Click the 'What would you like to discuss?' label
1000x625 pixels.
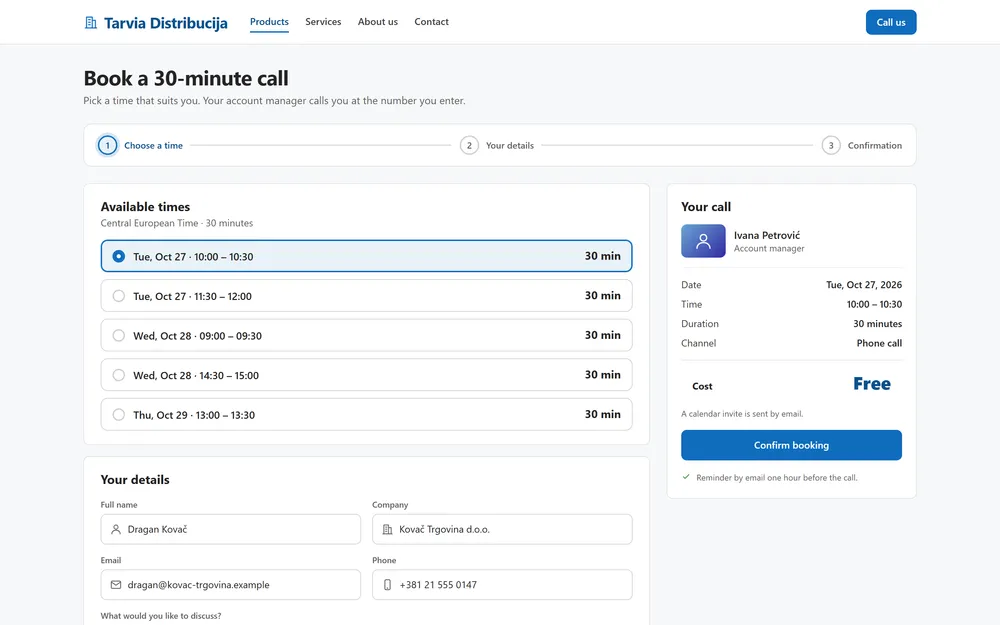click(x=161, y=616)
